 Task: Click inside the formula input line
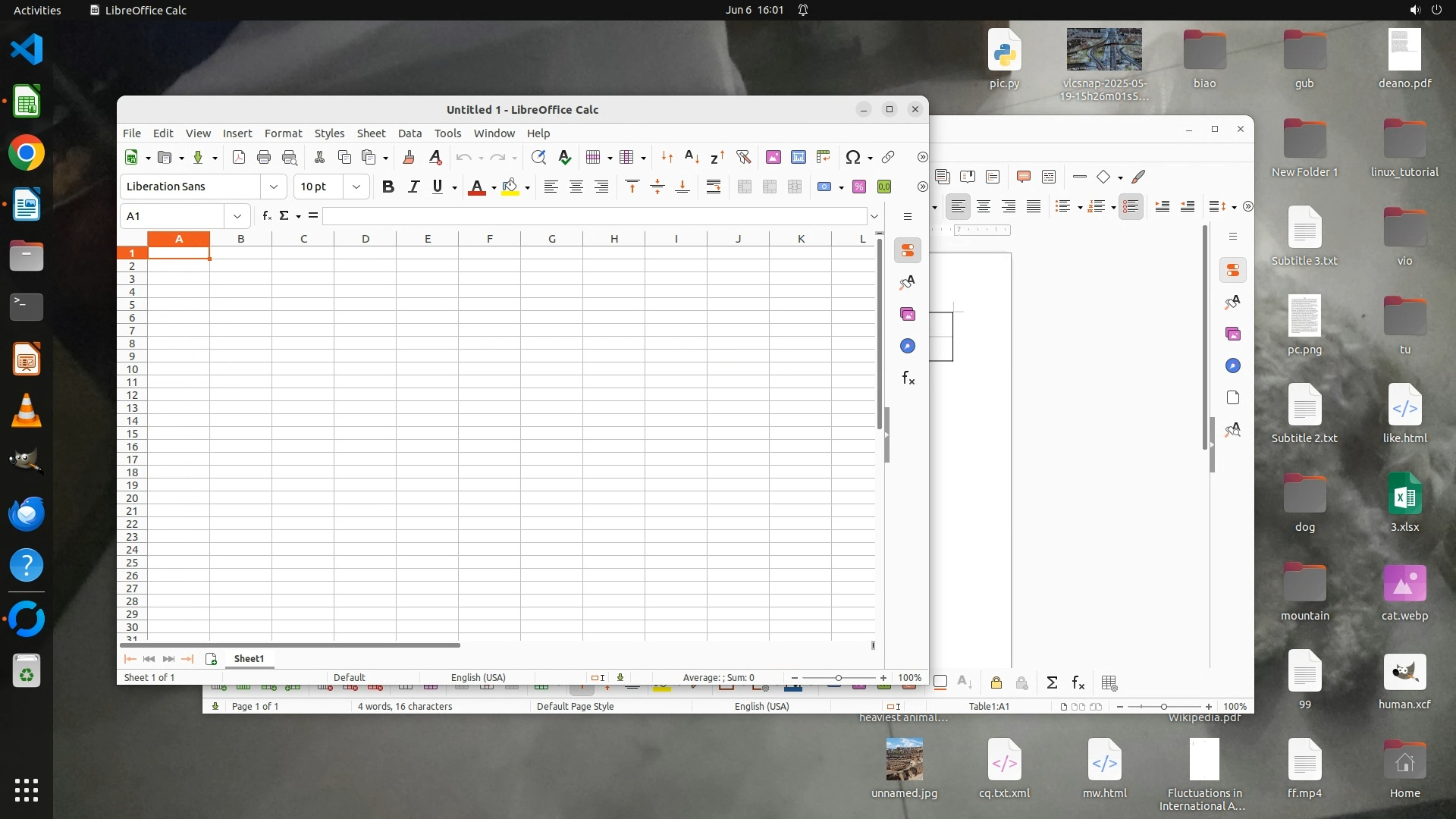coord(591,216)
